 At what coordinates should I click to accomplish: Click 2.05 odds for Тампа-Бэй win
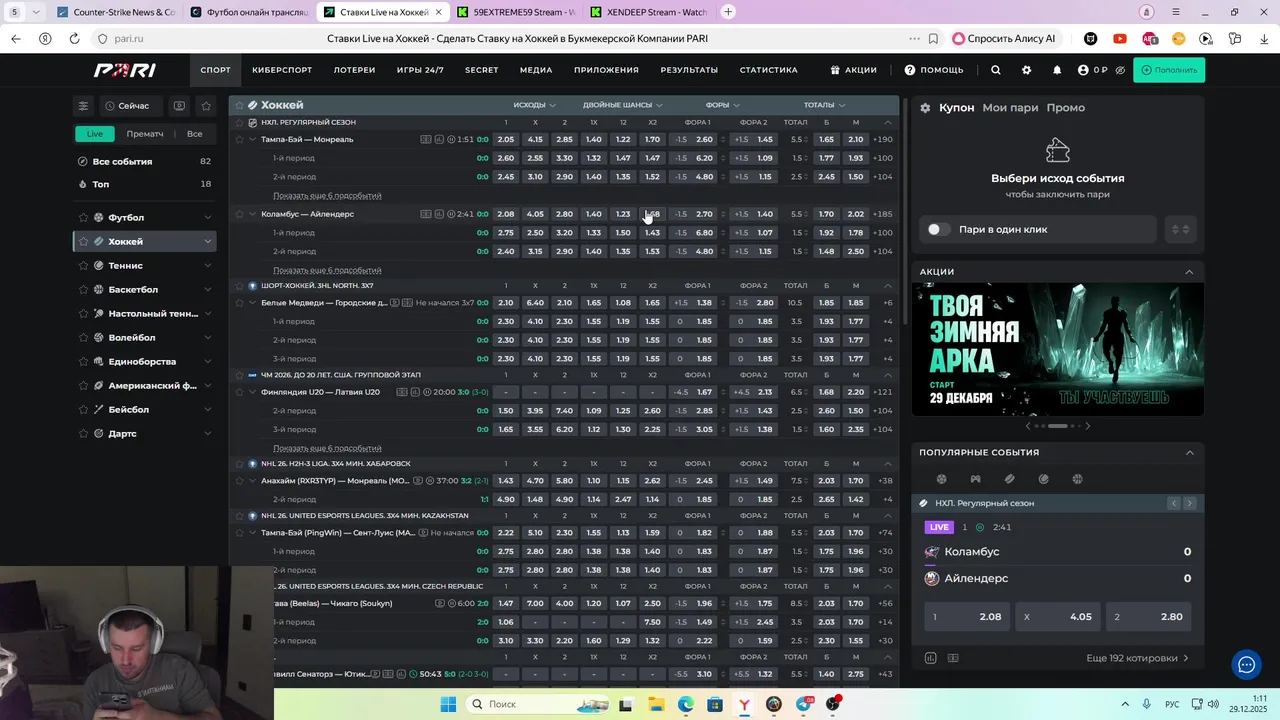tap(505, 139)
